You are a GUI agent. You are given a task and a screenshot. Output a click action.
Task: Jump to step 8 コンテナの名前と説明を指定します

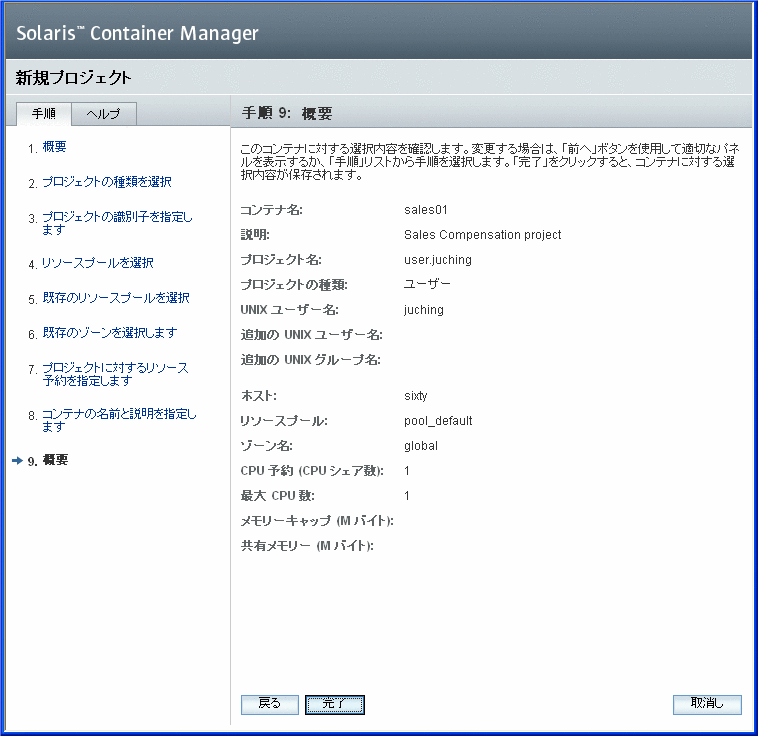coord(119,420)
